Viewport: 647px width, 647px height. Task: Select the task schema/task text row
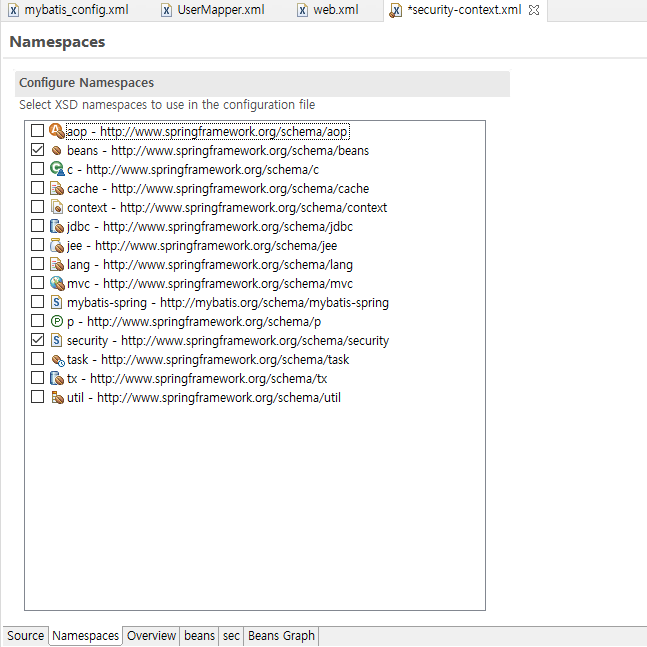tap(208, 359)
